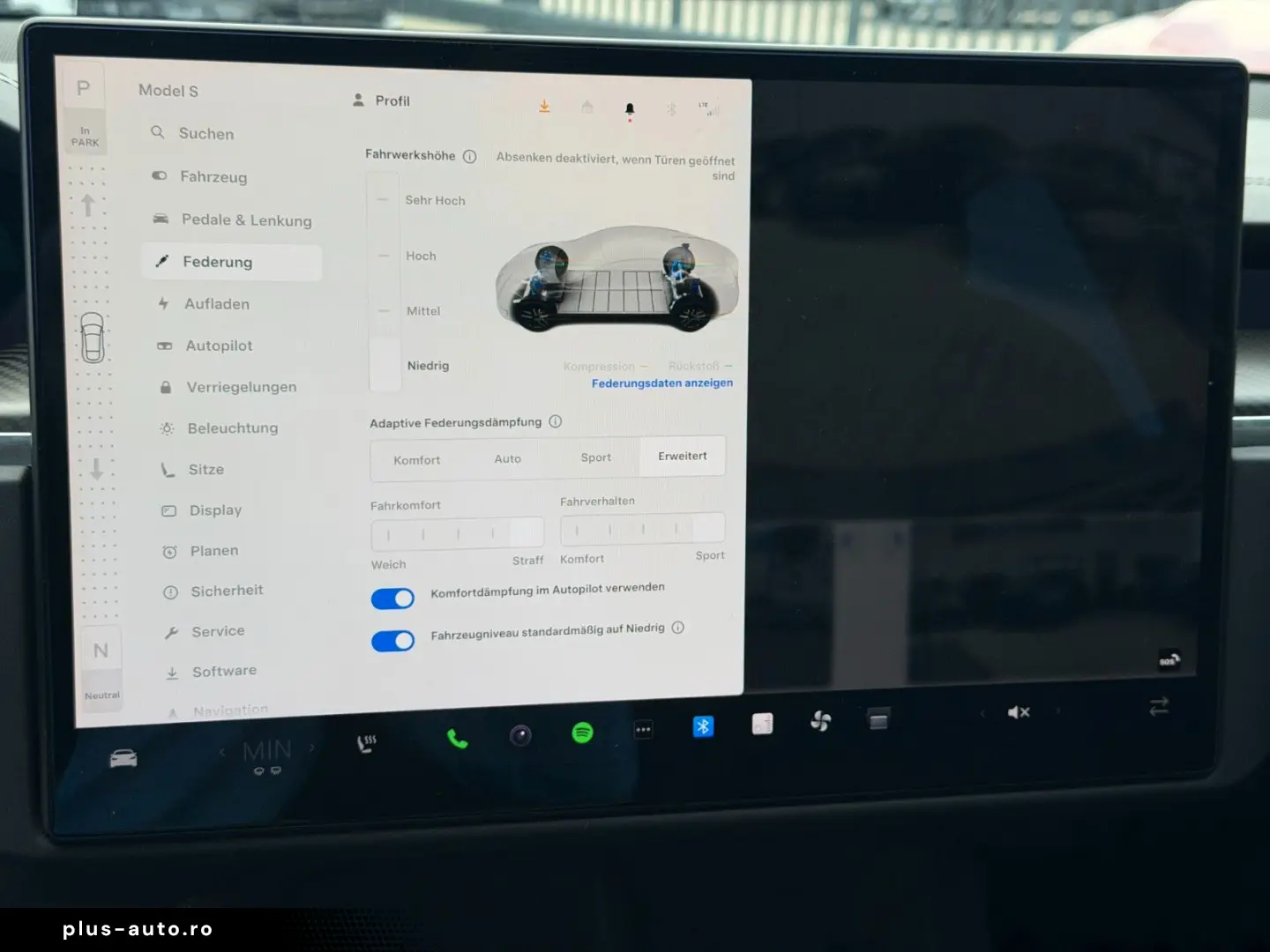Select the Sport damping mode
The width and height of the screenshot is (1270, 952).
(x=596, y=457)
